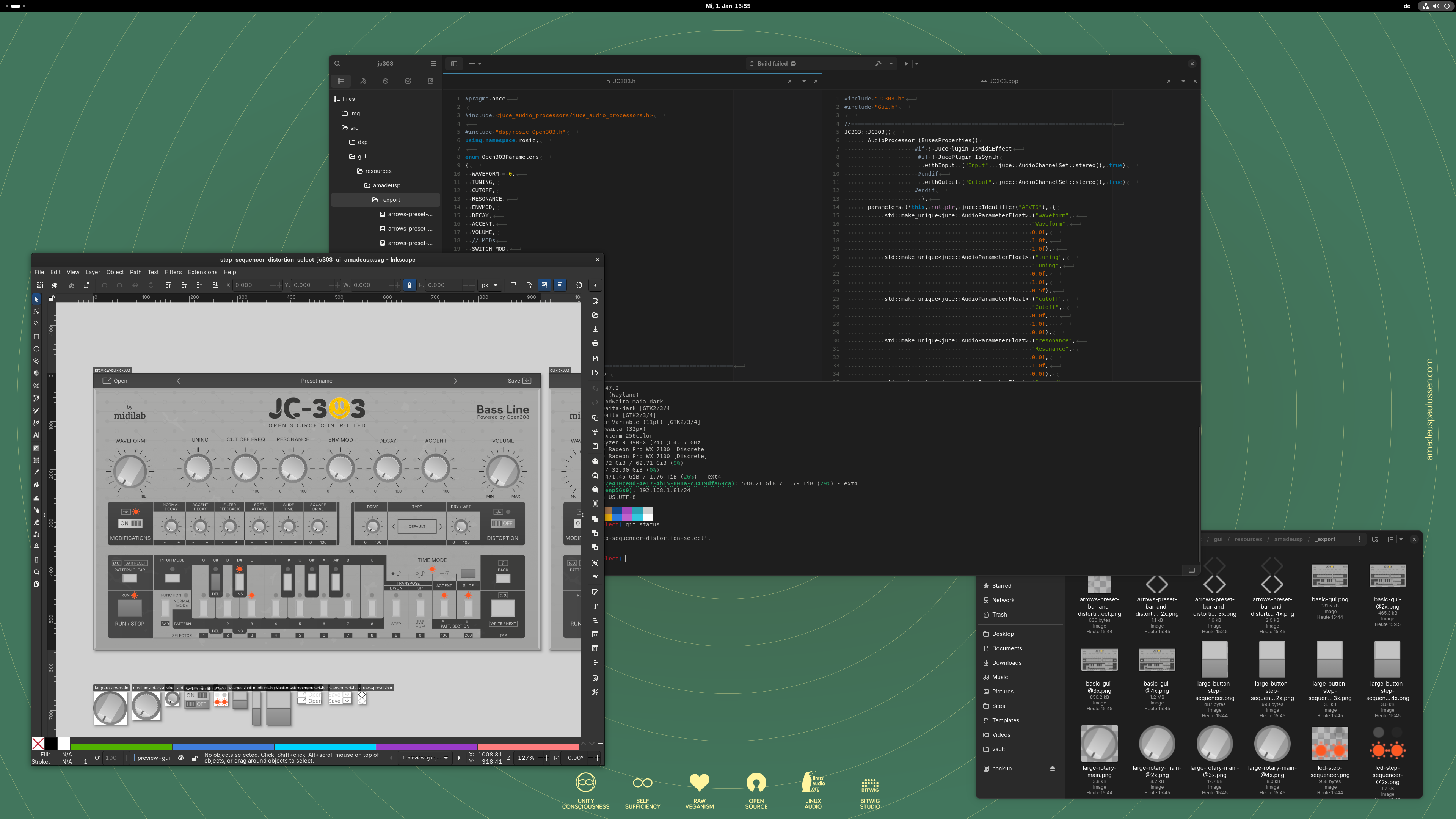Click the Print icon in Inkscape commands bar
1456x819 pixels.
point(595,343)
